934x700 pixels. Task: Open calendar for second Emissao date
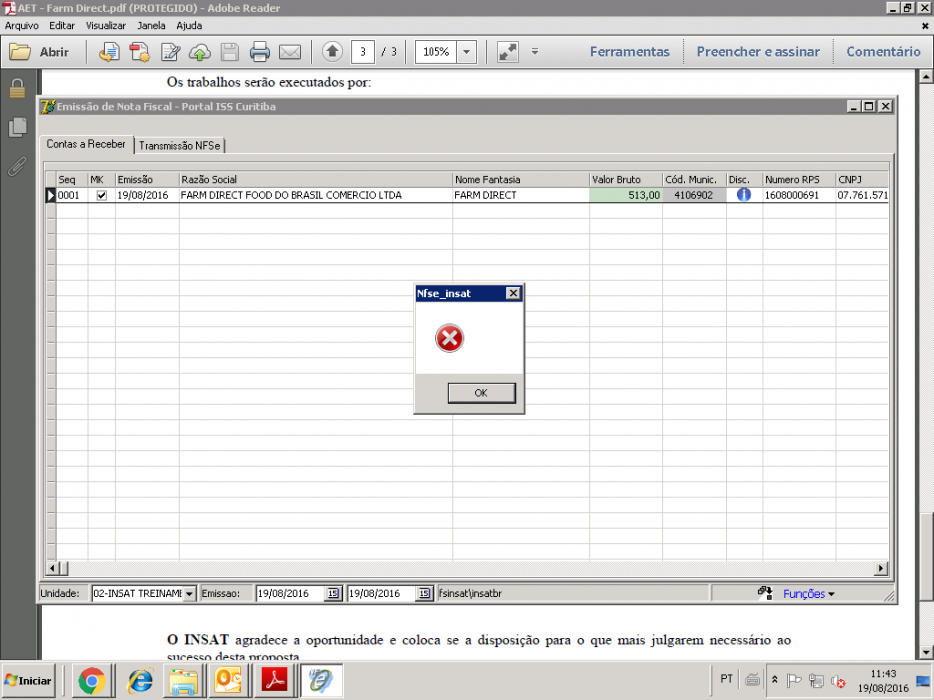point(424,593)
